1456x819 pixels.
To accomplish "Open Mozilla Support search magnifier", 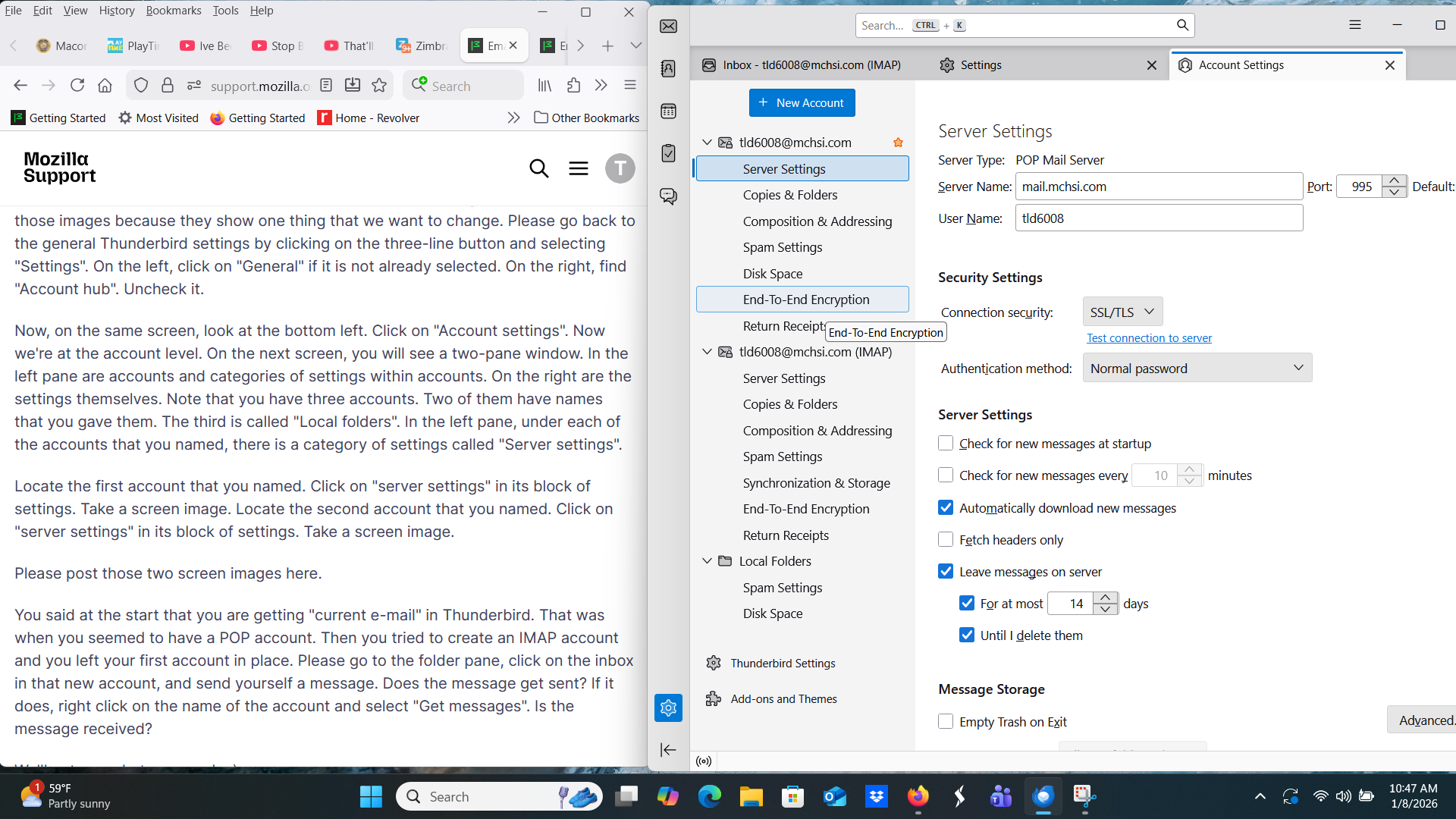I will [x=538, y=168].
